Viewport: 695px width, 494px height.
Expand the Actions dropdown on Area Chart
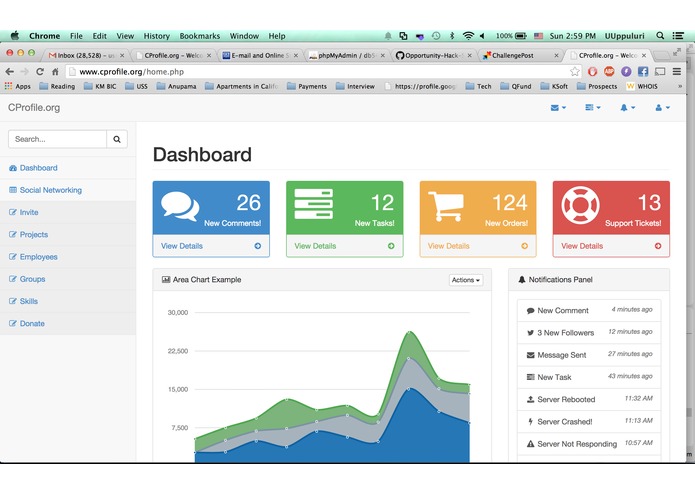[x=466, y=280]
